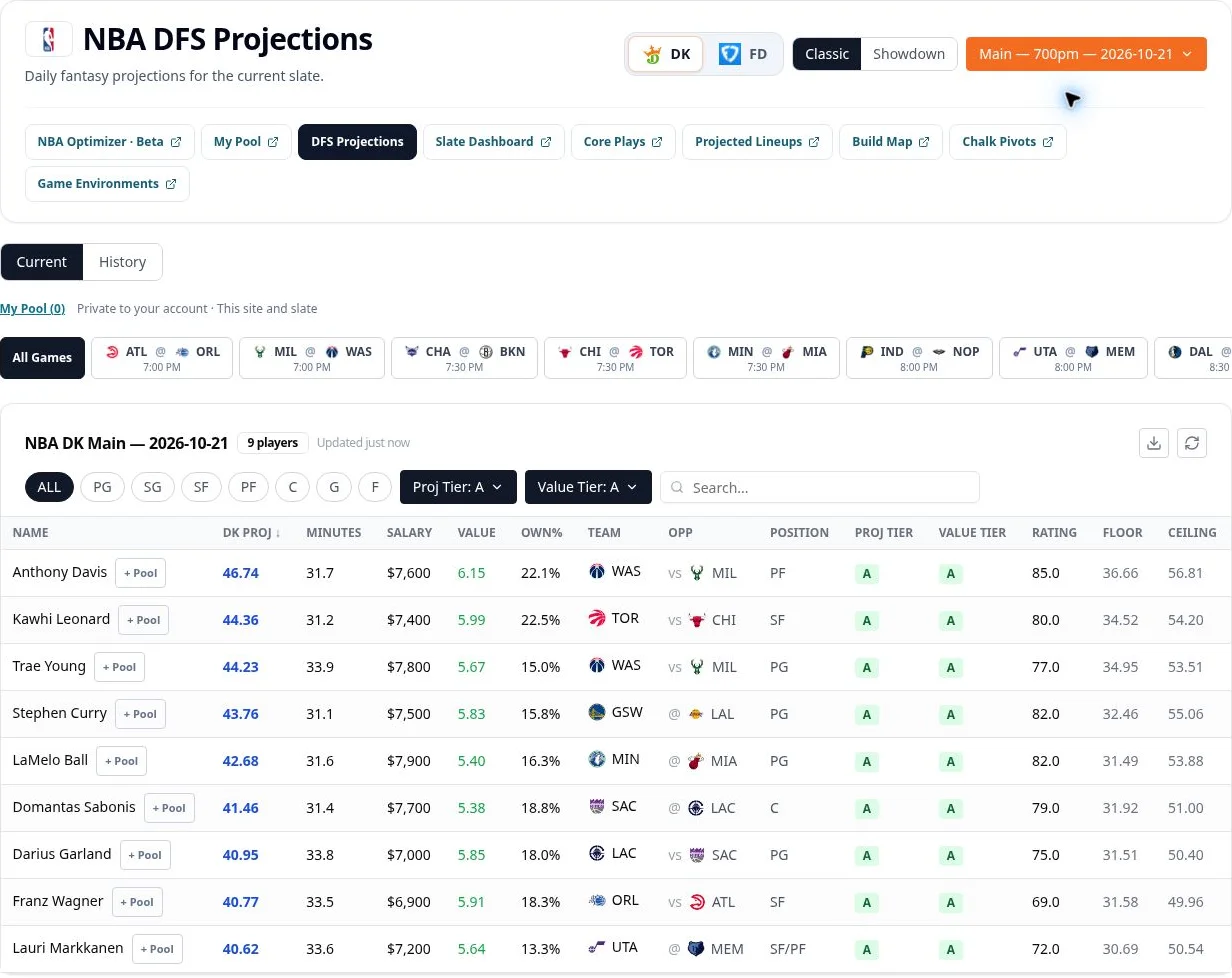
Task: Click the external-link icon on NBA Optimizer Beta
Action: [176, 142]
